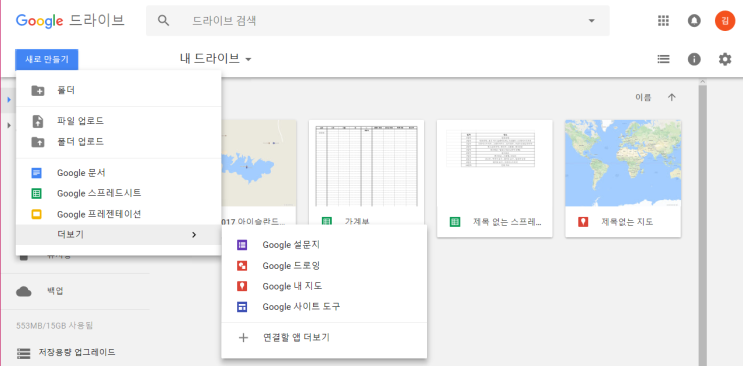
Task: Click the Sheets icon on 제목 없는 스프레 card
Action: point(454,221)
